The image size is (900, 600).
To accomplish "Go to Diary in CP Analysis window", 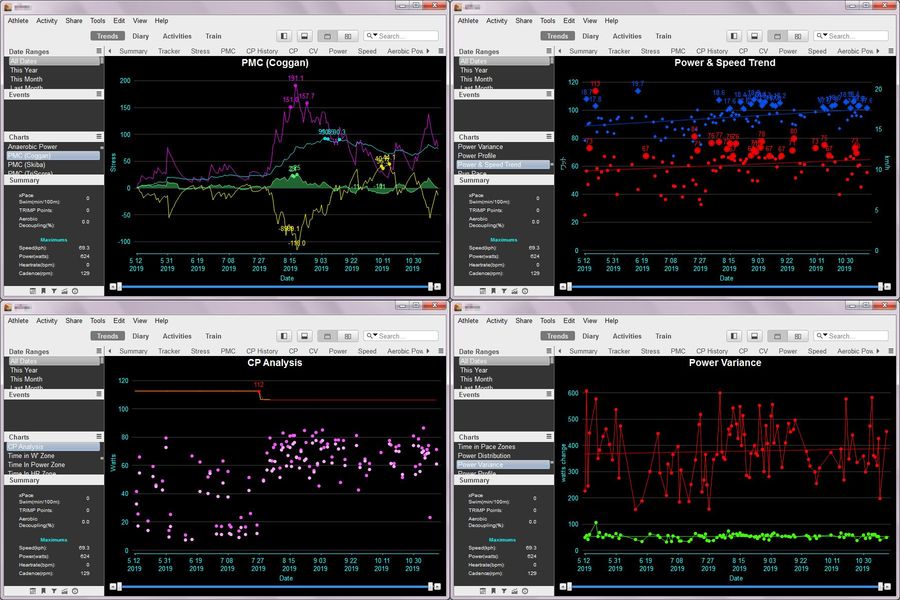I will 141,336.
